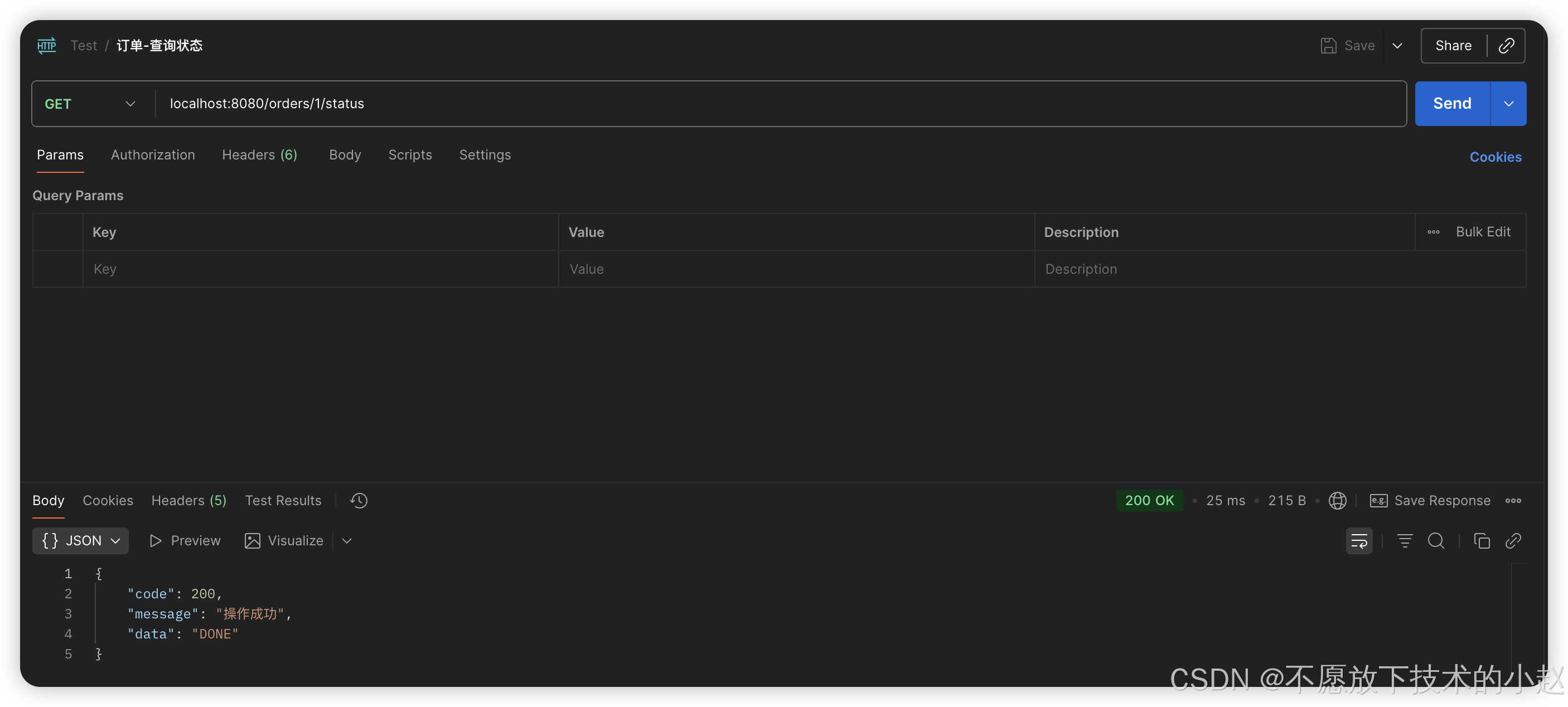This screenshot has width=1568, height=707.
Task: Click the response link icon at far right
Action: pyautogui.click(x=1513, y=540)
